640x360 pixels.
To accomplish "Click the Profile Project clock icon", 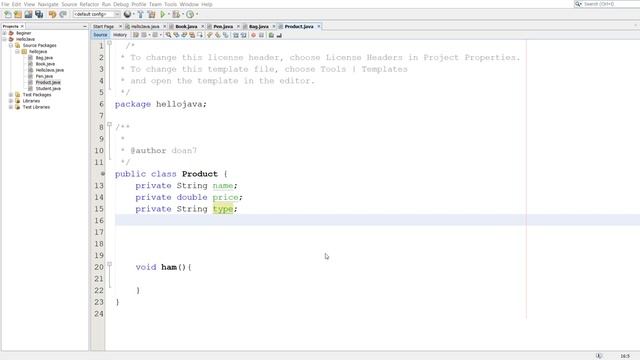I will [190, 14].
